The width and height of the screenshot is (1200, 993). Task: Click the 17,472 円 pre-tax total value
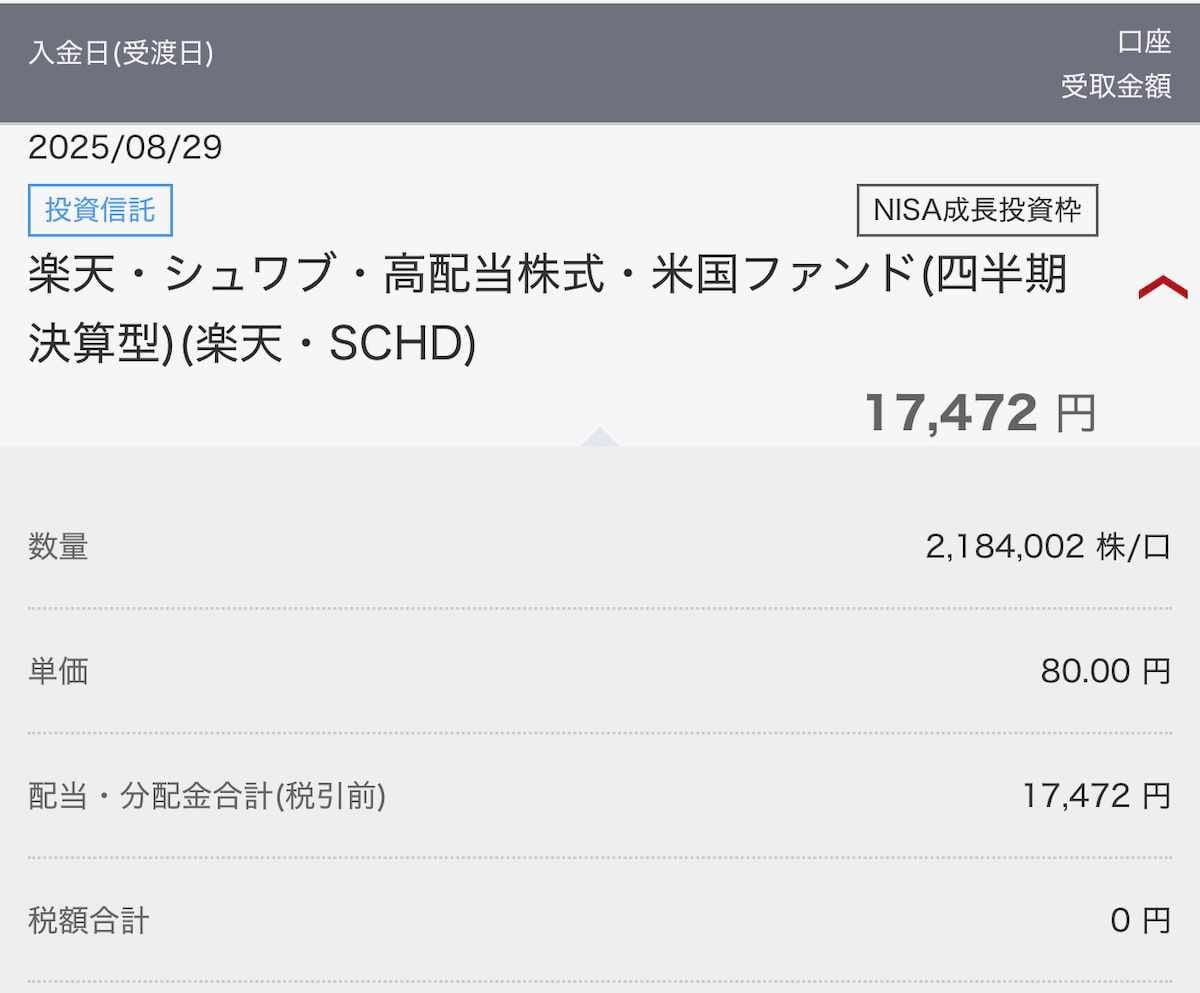(x=1095, y=796)
